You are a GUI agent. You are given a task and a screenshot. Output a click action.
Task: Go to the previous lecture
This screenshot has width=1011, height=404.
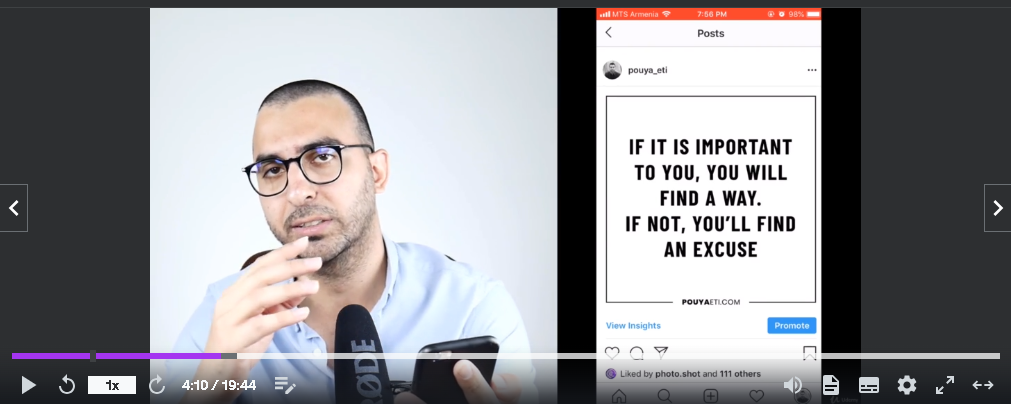tap(14, 207)
